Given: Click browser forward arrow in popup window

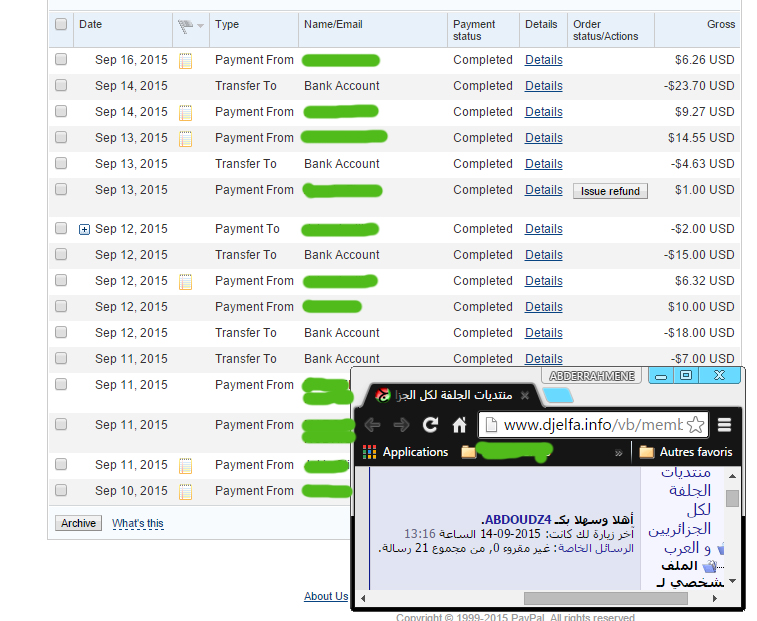Looking at the screenshot, I should [x=401, y=425].
